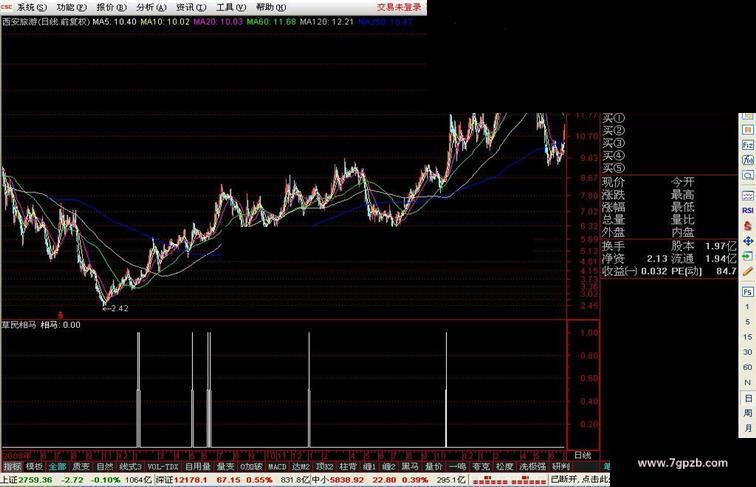Select the 自用量 indicator tab

pos(198,466)
